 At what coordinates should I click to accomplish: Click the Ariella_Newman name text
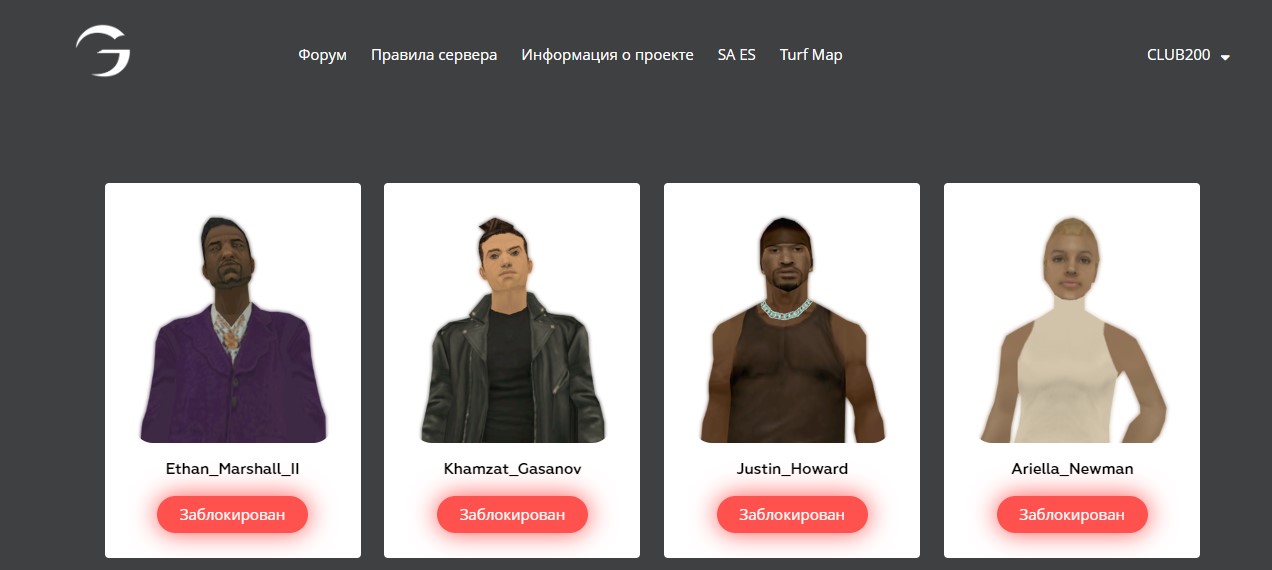tap(1072, 468)
